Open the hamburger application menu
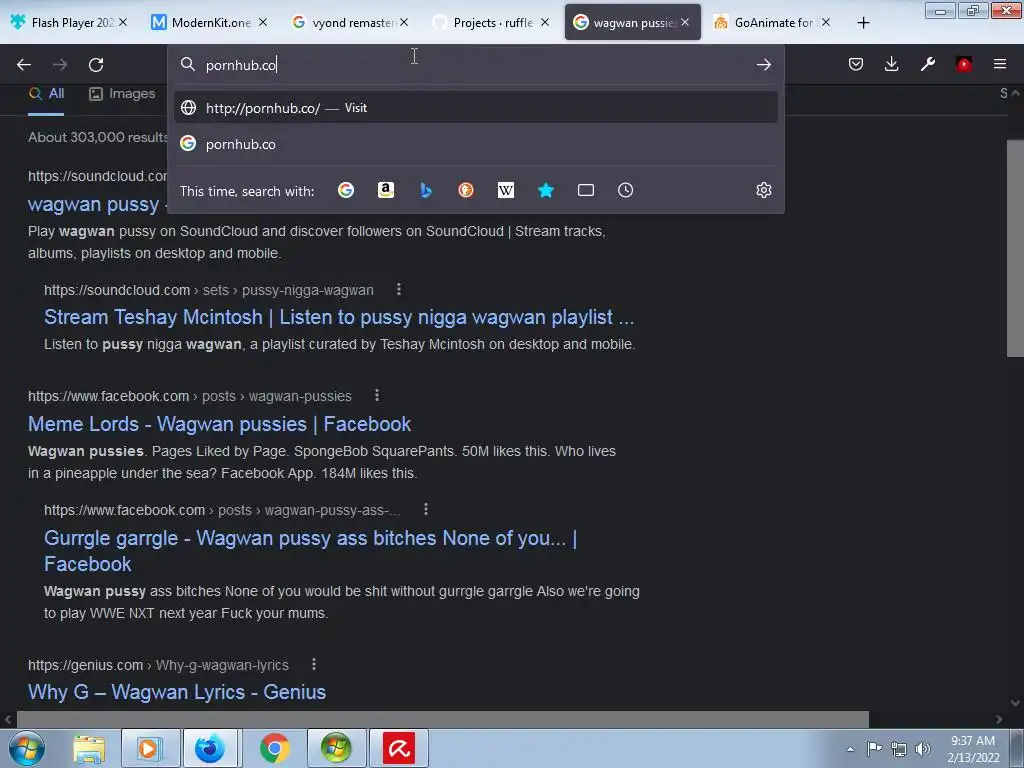 1000,64
